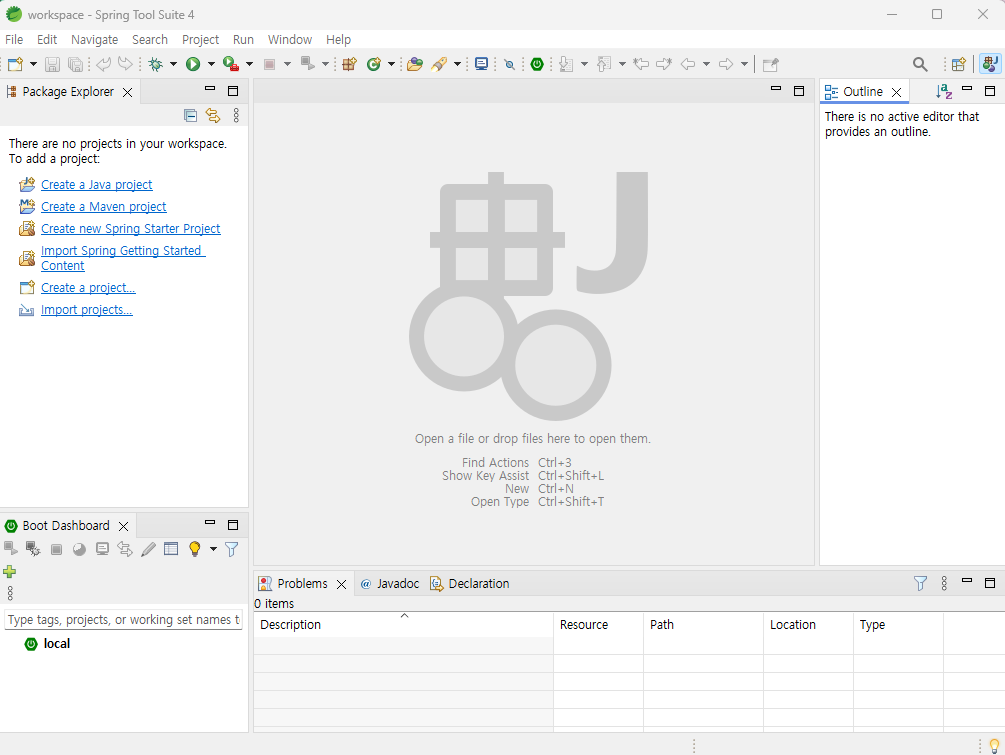The width and height of the screenshot is (1005, 755).
Task: Switch to the Declaration tab
Action: (x=470, y=584)
